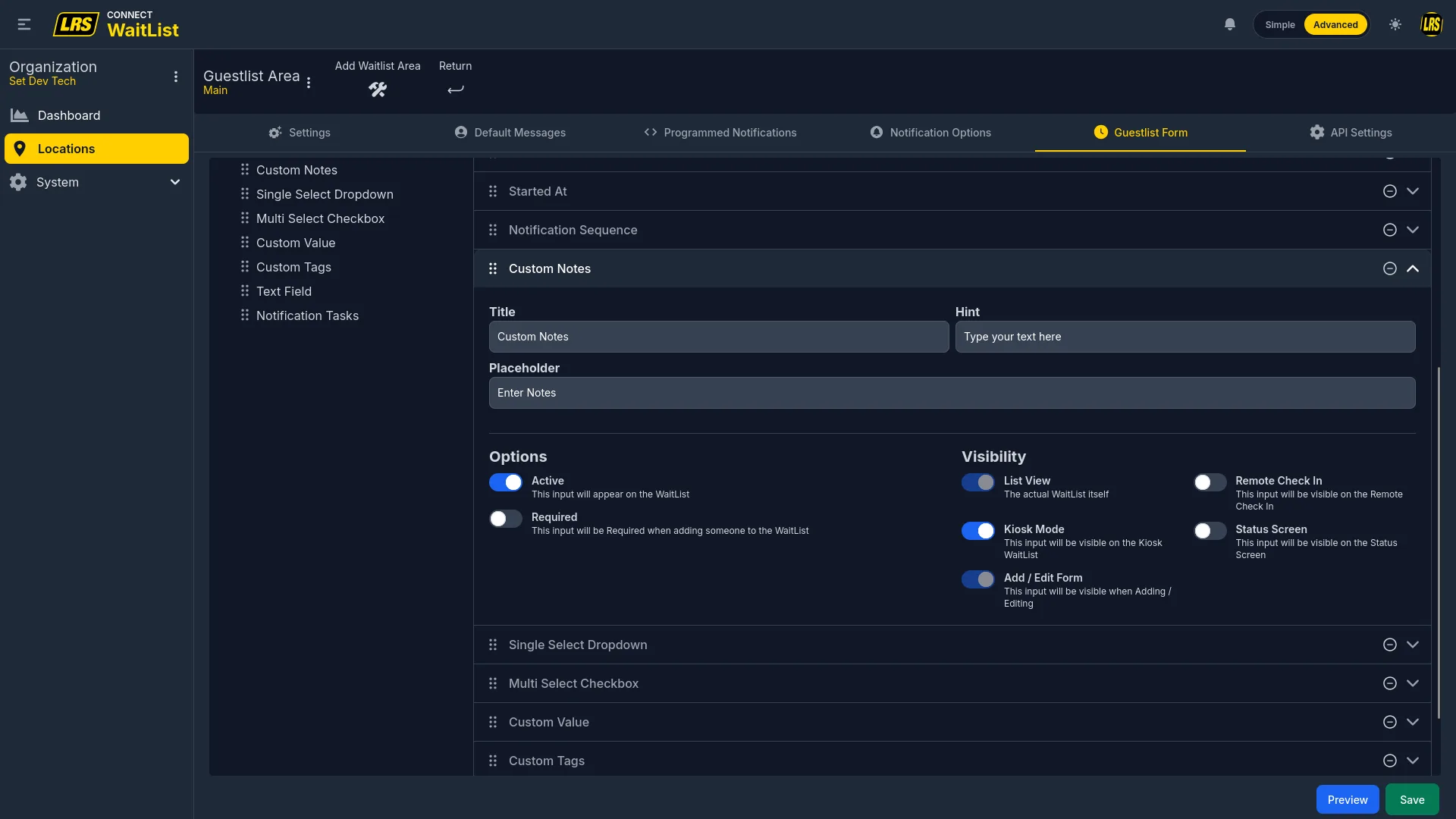Expand the Custom Tags section
This screenshot has height=819, width=1456.
1413,761
